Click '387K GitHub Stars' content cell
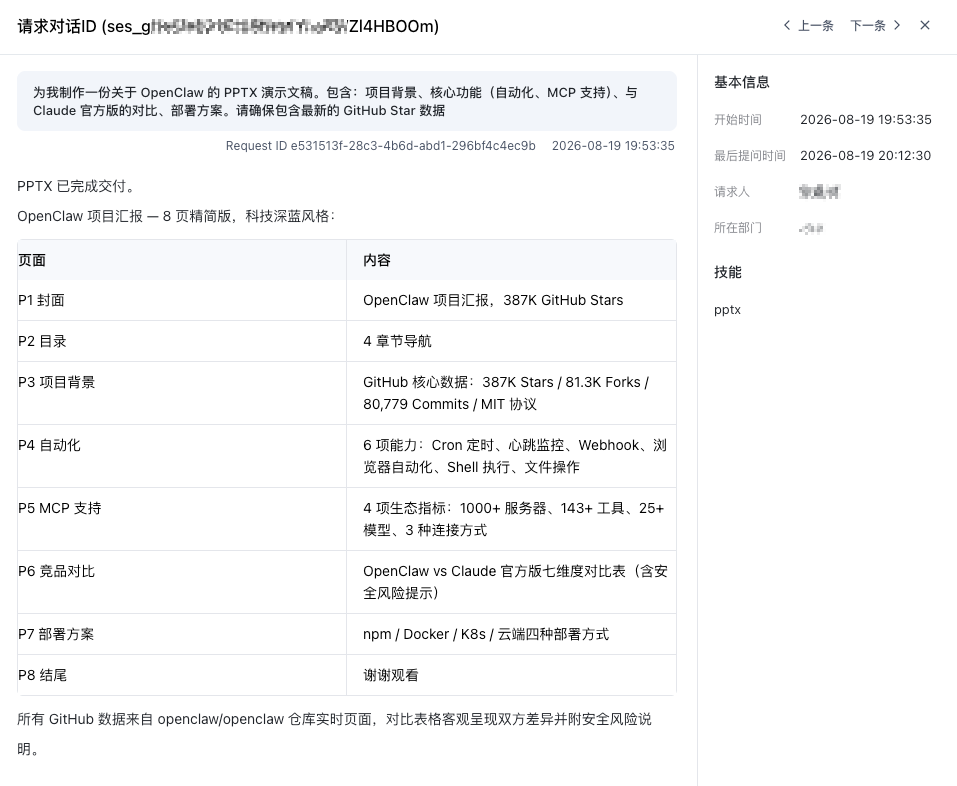 point(511,300)
